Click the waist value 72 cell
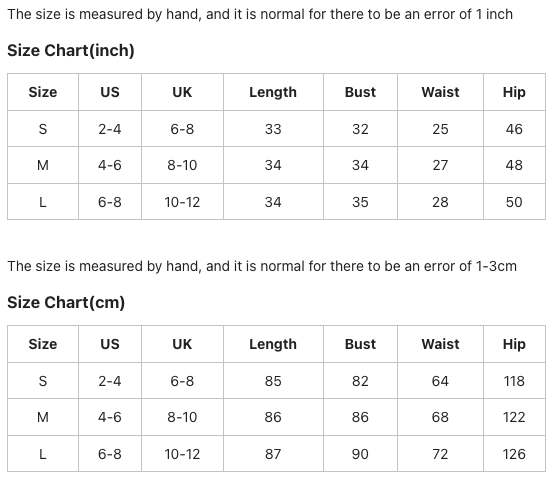 [x=440, y=453]
